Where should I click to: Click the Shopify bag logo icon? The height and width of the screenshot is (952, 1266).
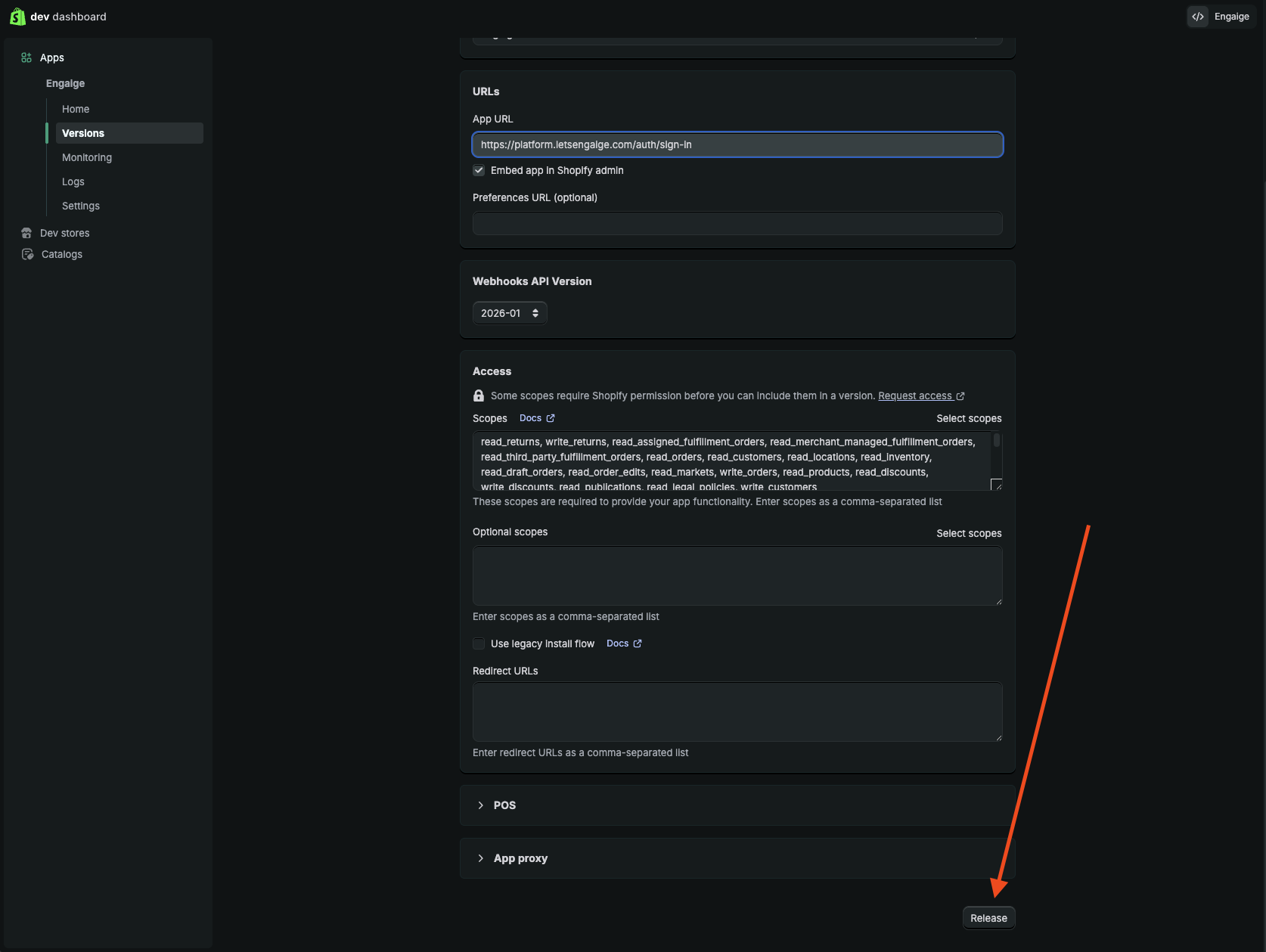[x=17, y=17]
